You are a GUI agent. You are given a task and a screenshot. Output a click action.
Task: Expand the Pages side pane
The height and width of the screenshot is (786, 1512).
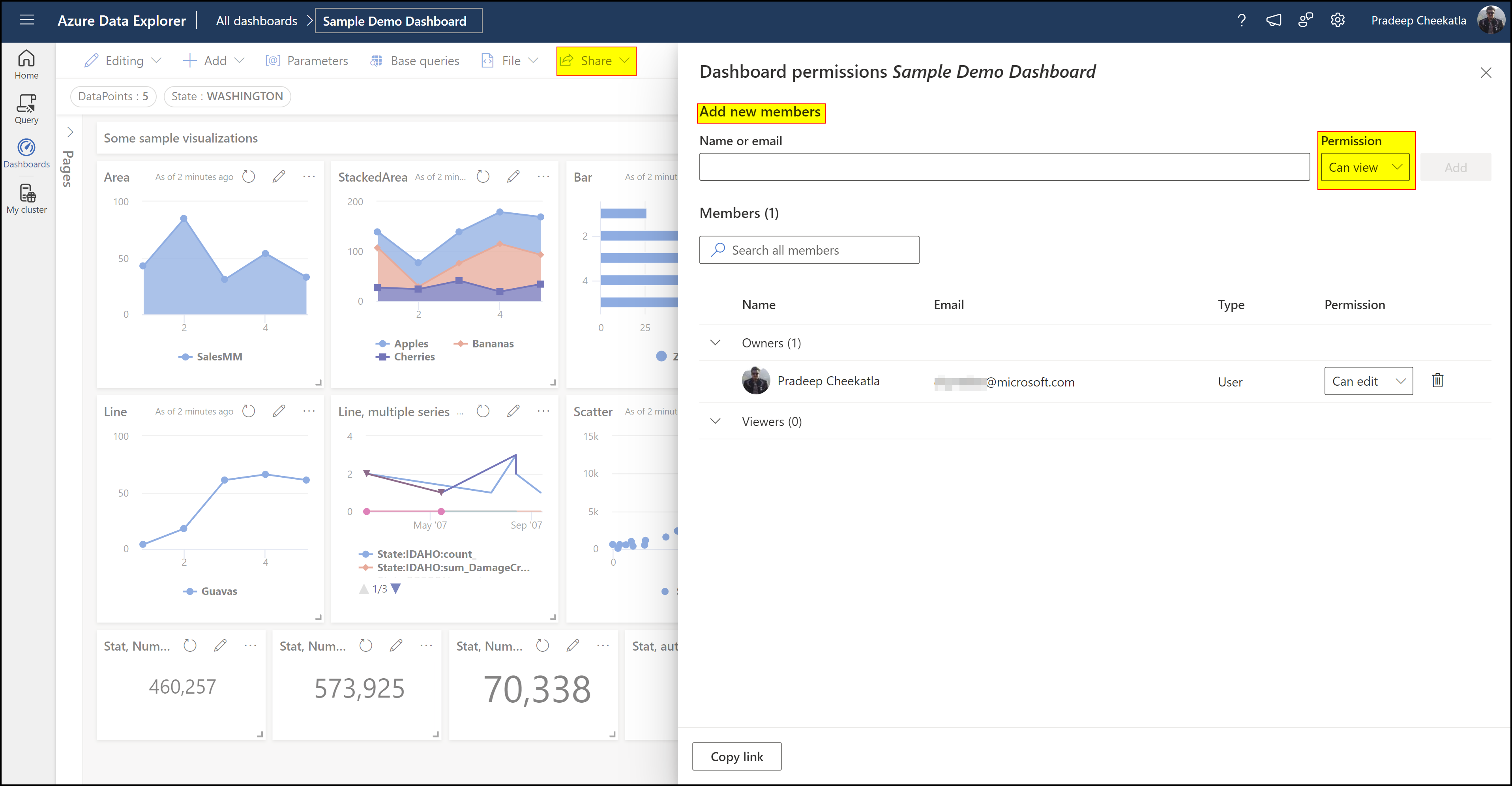[70, 132]
